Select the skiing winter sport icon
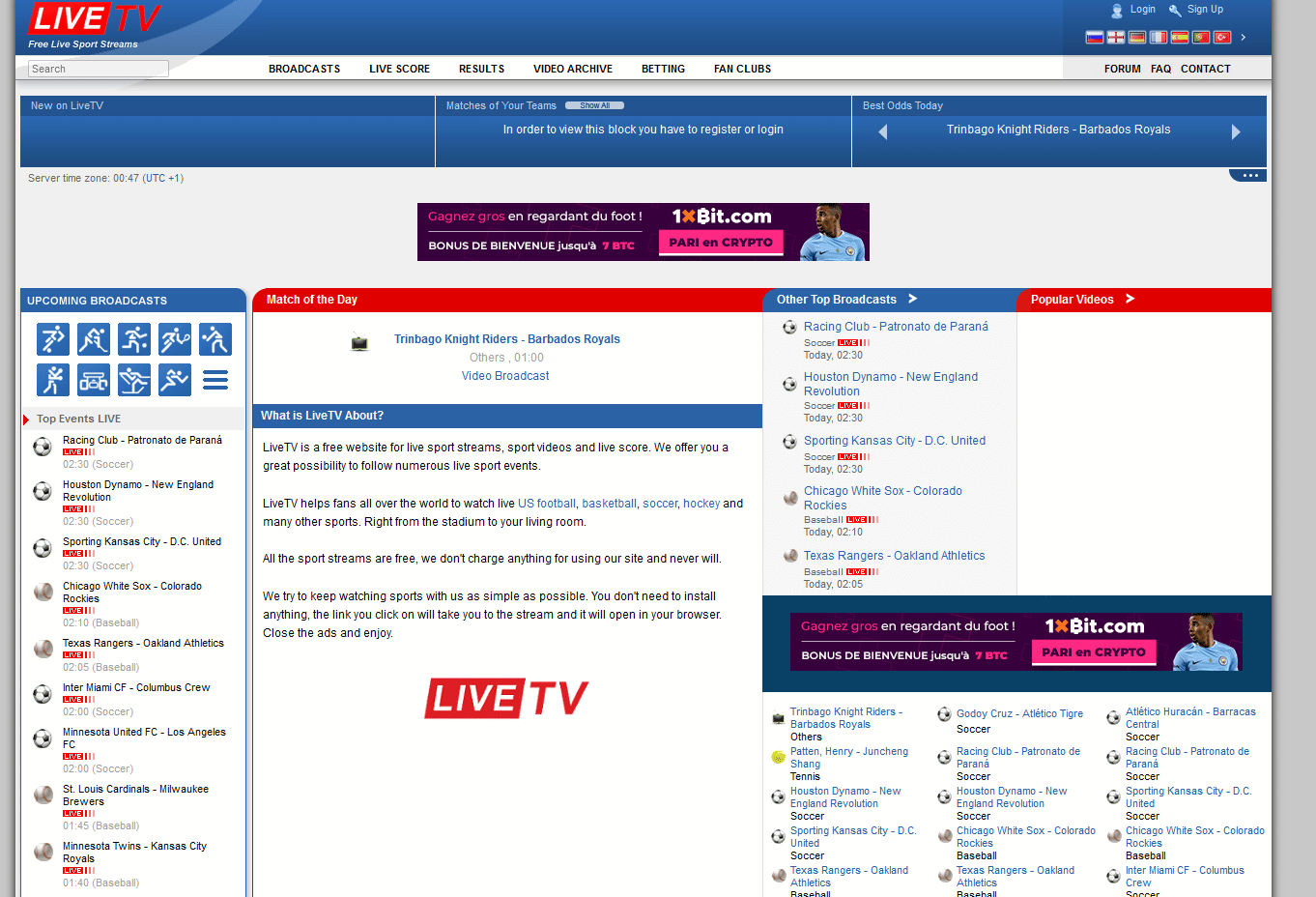 pyautogui.click(x=134, y=380)
